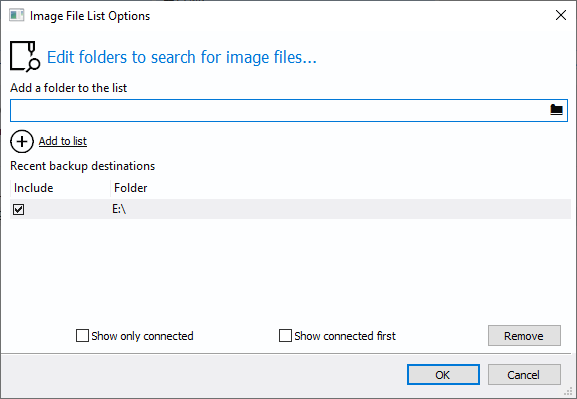577x399 pixels.
Task: Focus the Add a folder path input field
Action: pos(279,110)
